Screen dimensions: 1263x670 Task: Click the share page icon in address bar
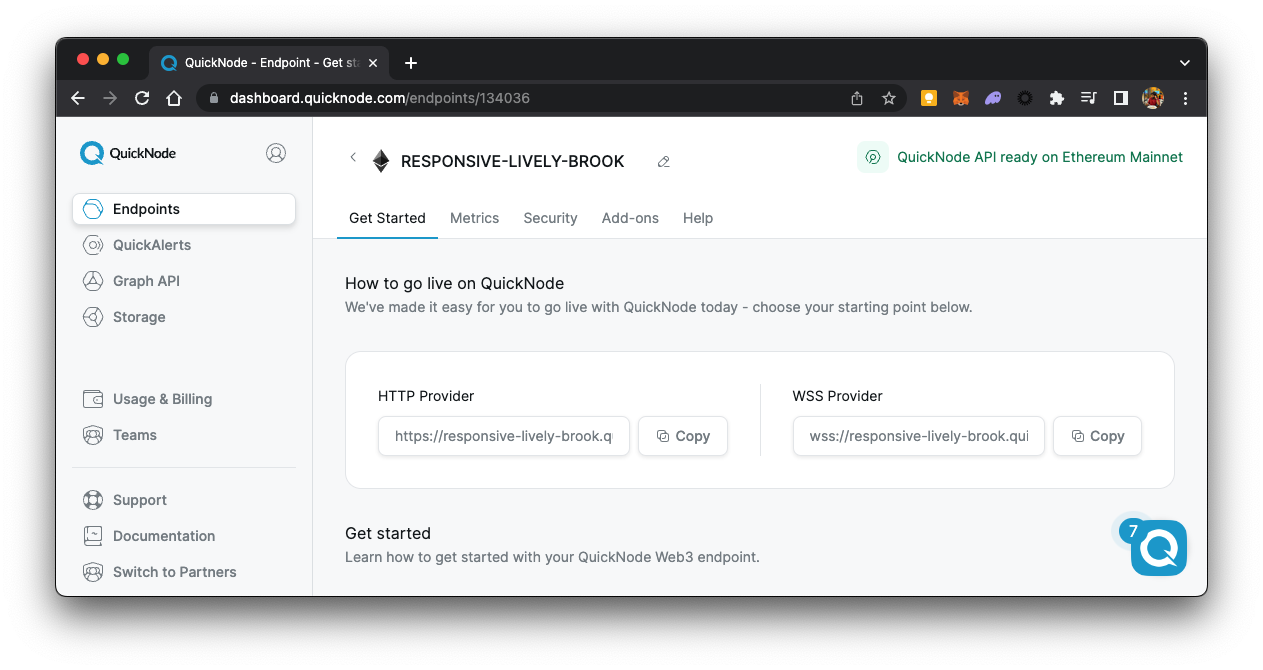click(x=857, y=98)
